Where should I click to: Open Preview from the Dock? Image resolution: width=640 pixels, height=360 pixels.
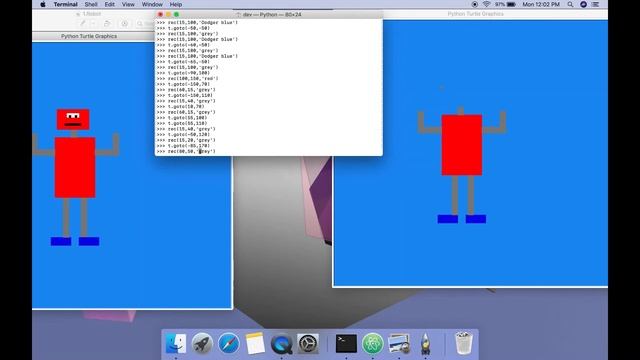coord(399,343)
